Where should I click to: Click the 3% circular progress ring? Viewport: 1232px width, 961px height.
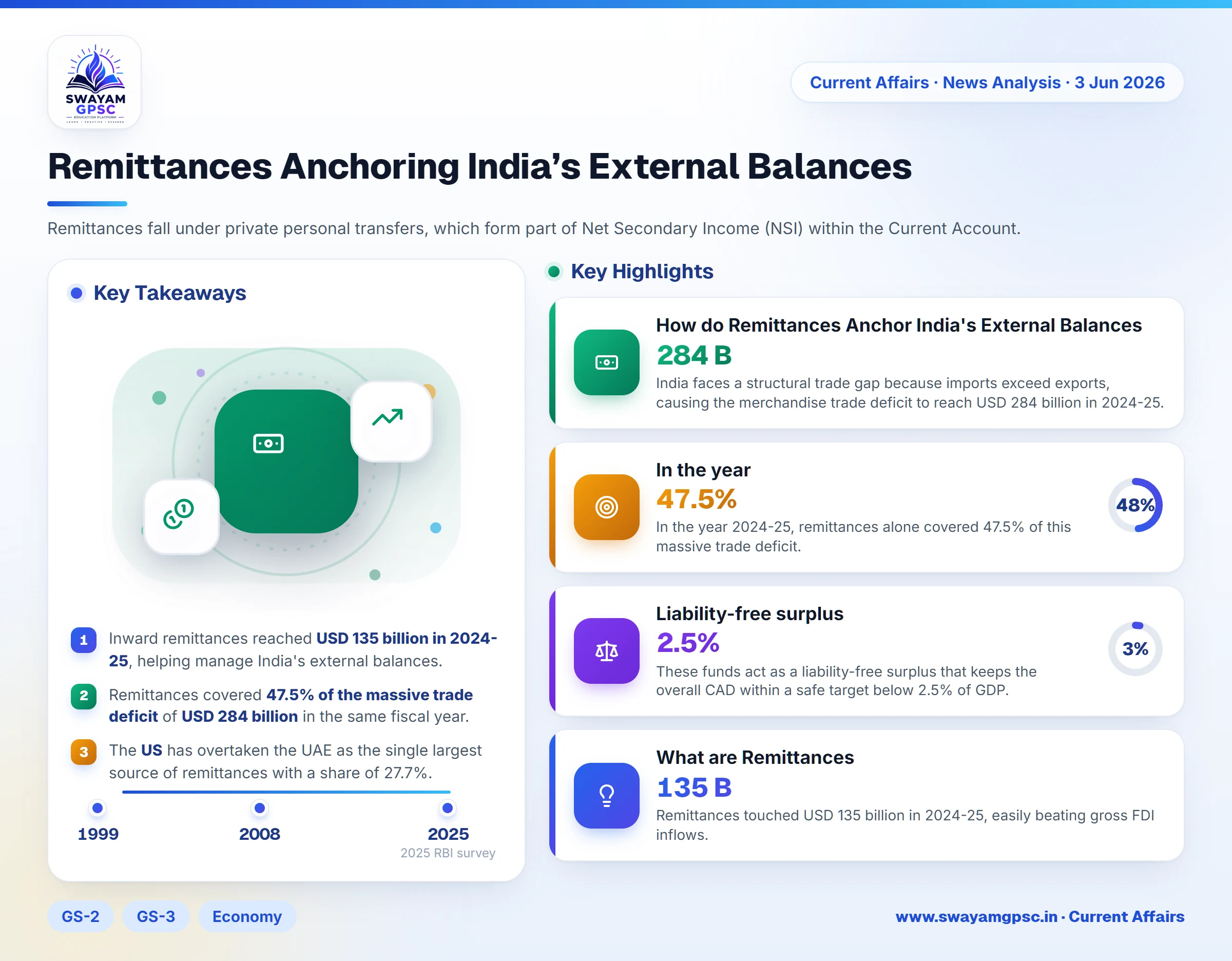tap(1135, 649)
